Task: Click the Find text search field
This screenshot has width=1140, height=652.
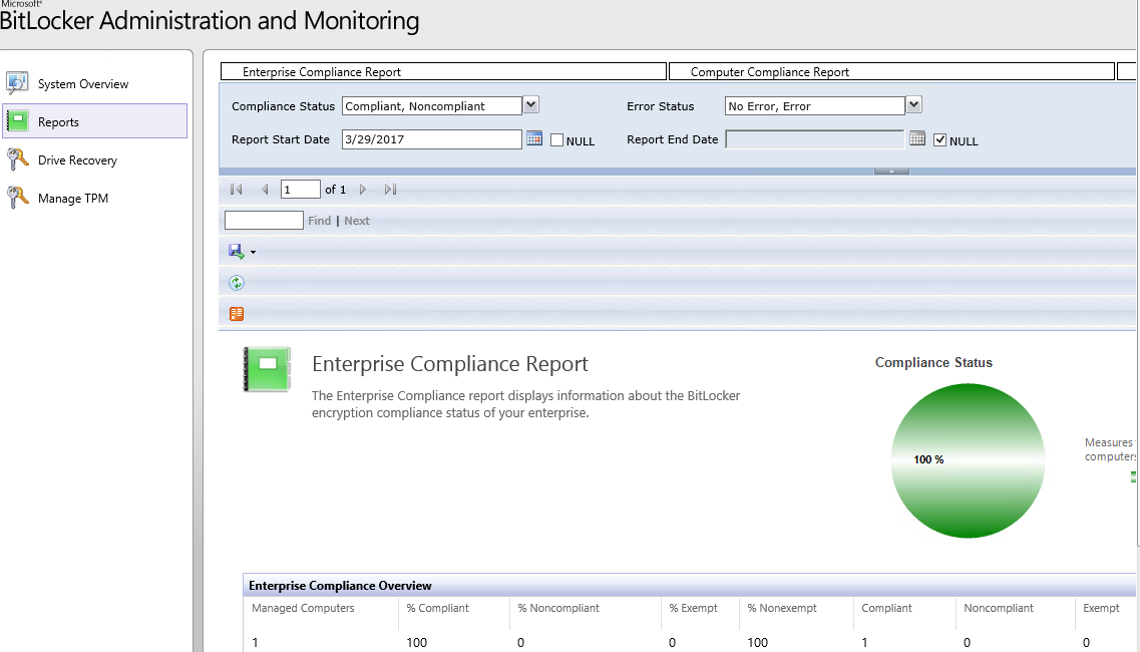Action: click(264, 220)
